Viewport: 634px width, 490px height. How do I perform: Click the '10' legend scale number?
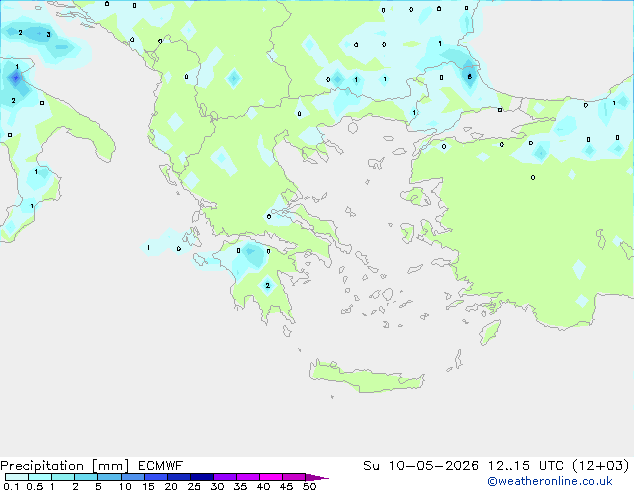(x=125, y=486)
